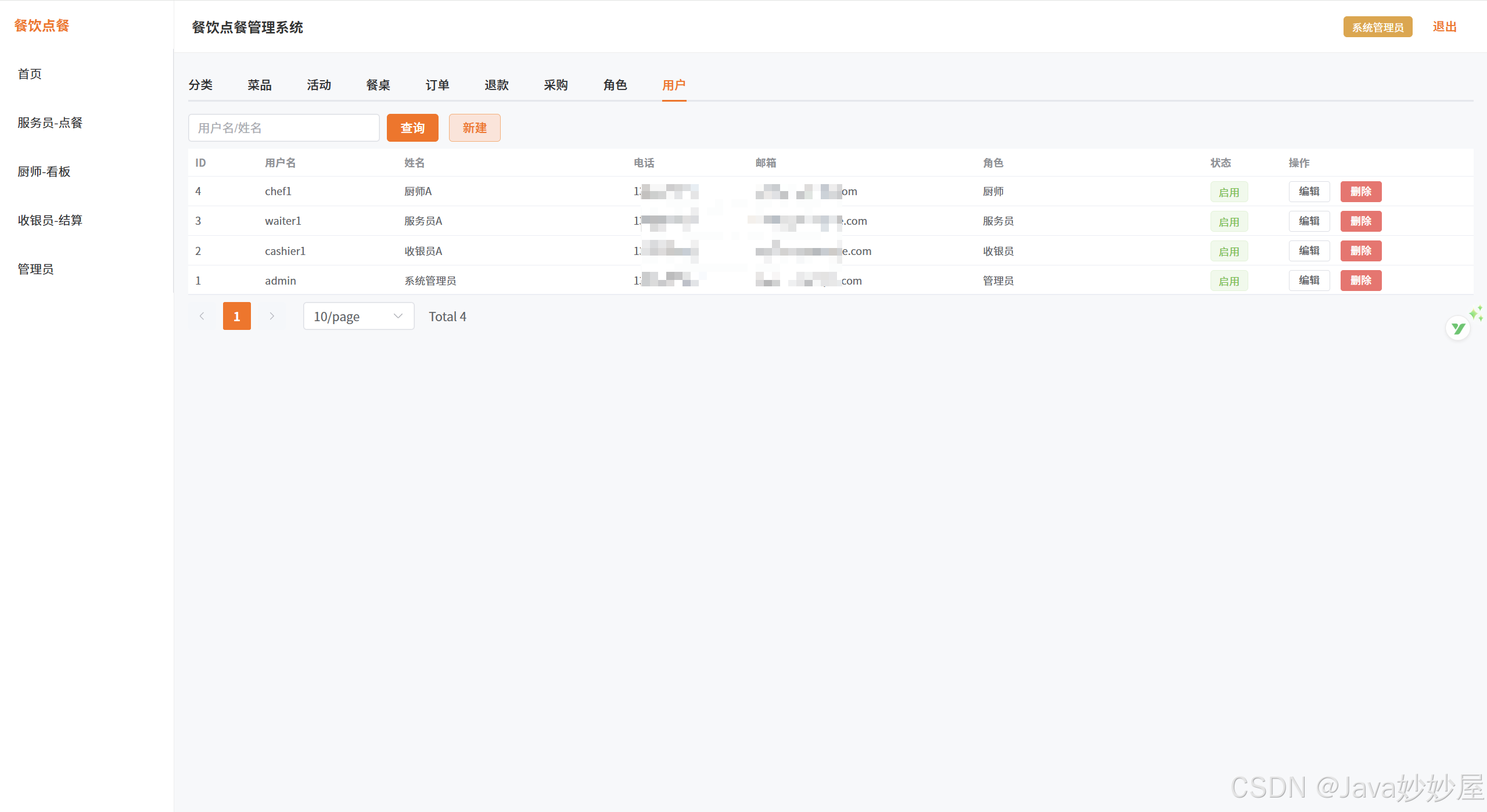Go to previous page arrow
The width and height of the screenshot is (1487, 812).
pyautogui.click(x=202, y=316)
